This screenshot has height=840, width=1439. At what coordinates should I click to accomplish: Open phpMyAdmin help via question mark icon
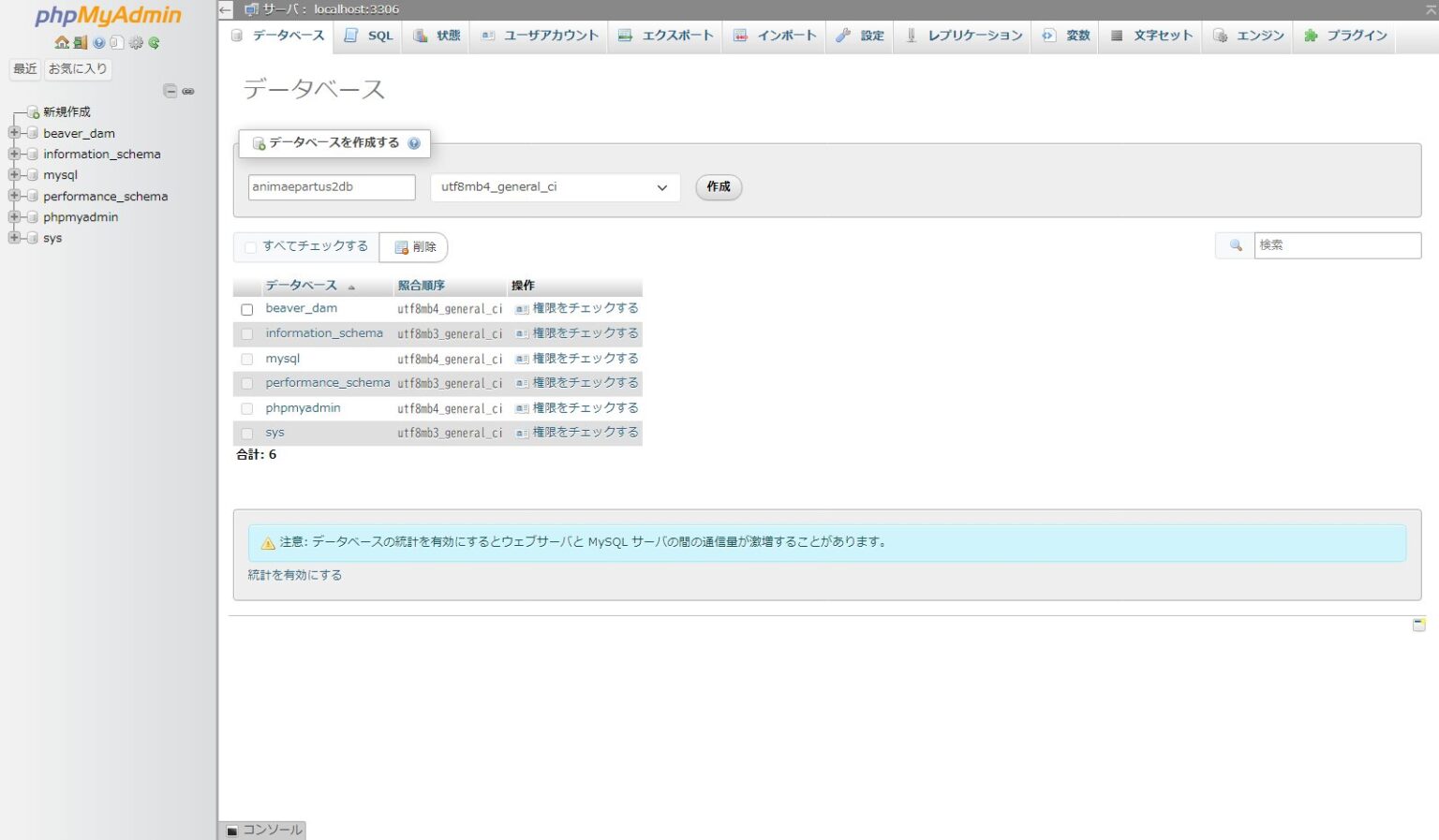point(98,42)
